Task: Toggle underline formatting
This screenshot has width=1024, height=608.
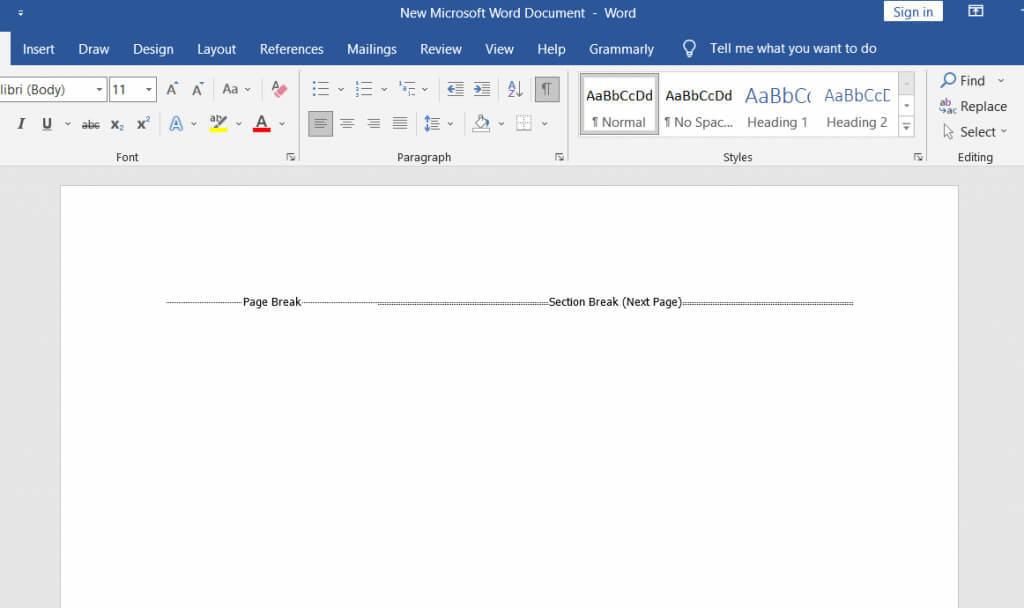Action: [x=45, y=123]
